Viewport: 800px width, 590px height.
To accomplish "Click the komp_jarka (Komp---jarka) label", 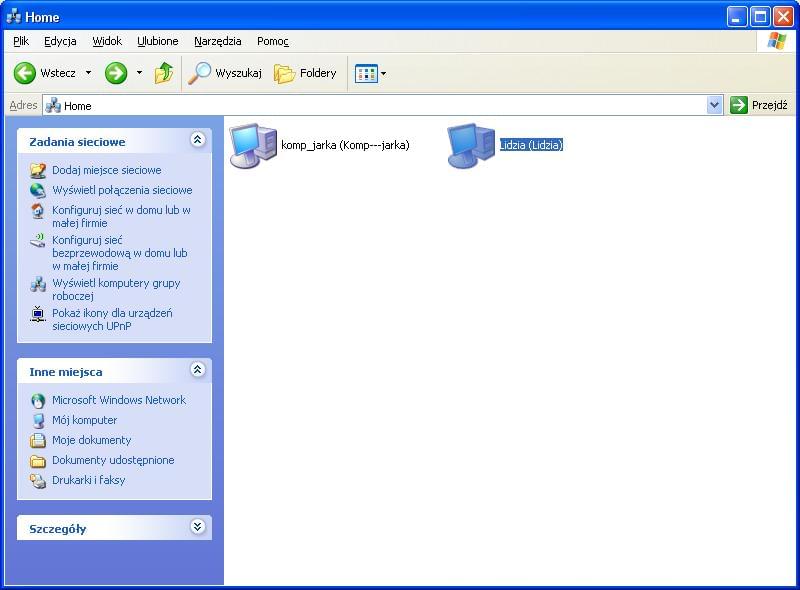I will click(345, 145).
